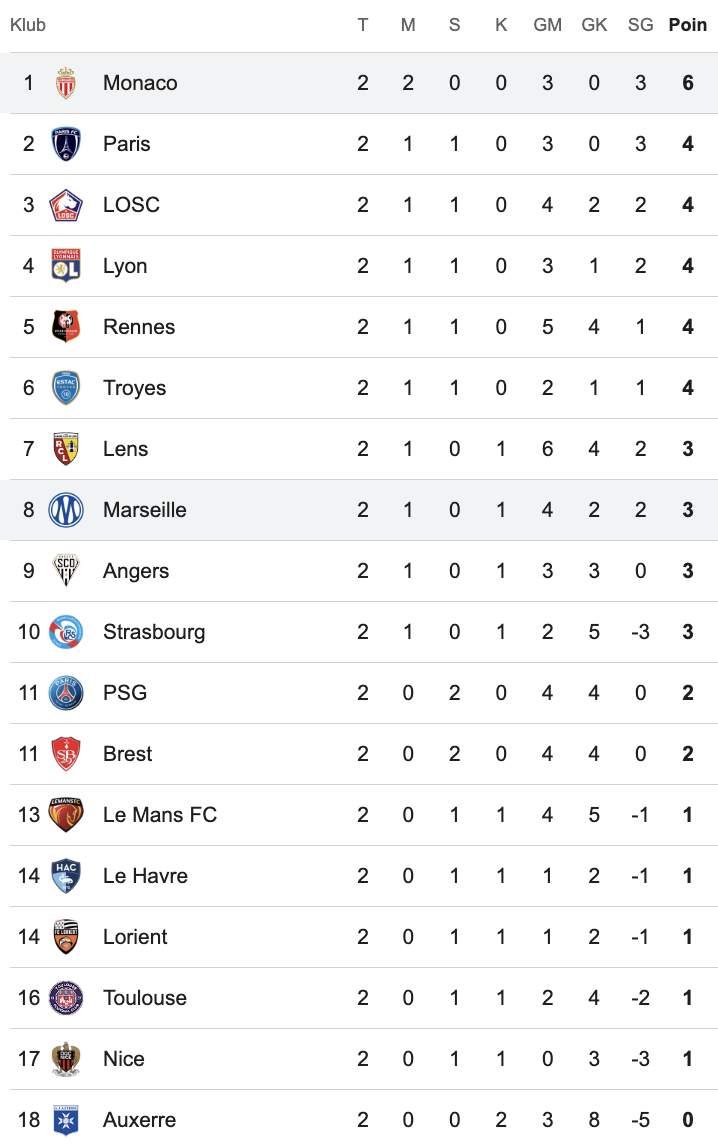Open the Lens team name

tap(125, 449)
